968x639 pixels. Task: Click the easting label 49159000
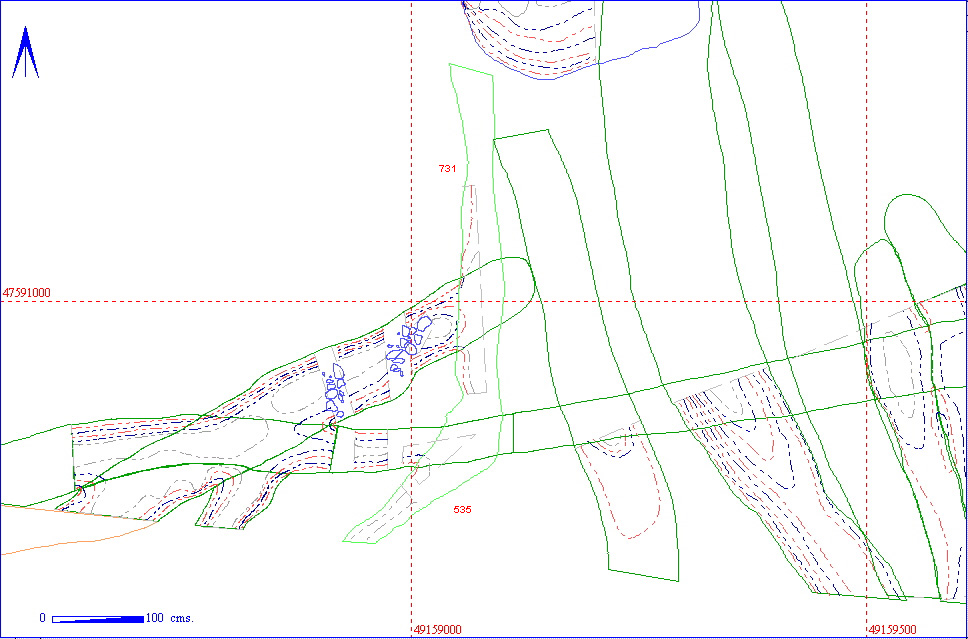438,630
